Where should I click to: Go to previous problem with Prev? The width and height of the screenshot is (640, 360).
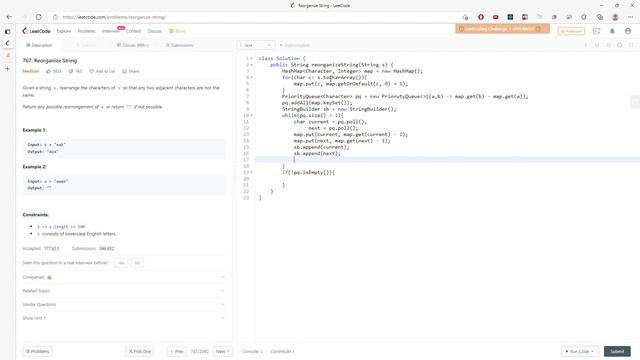[177, 351]
